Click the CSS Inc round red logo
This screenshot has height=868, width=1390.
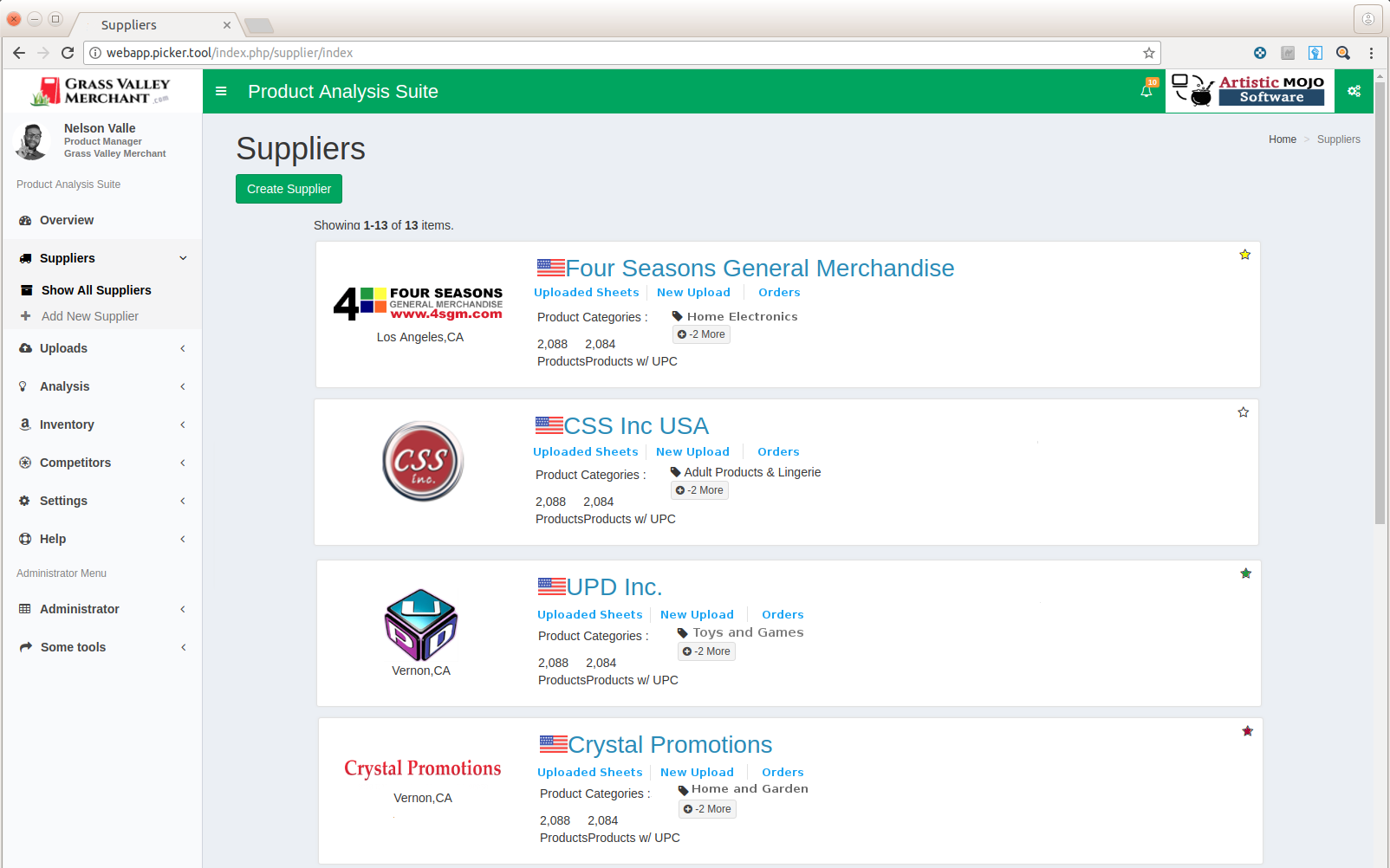423,461
